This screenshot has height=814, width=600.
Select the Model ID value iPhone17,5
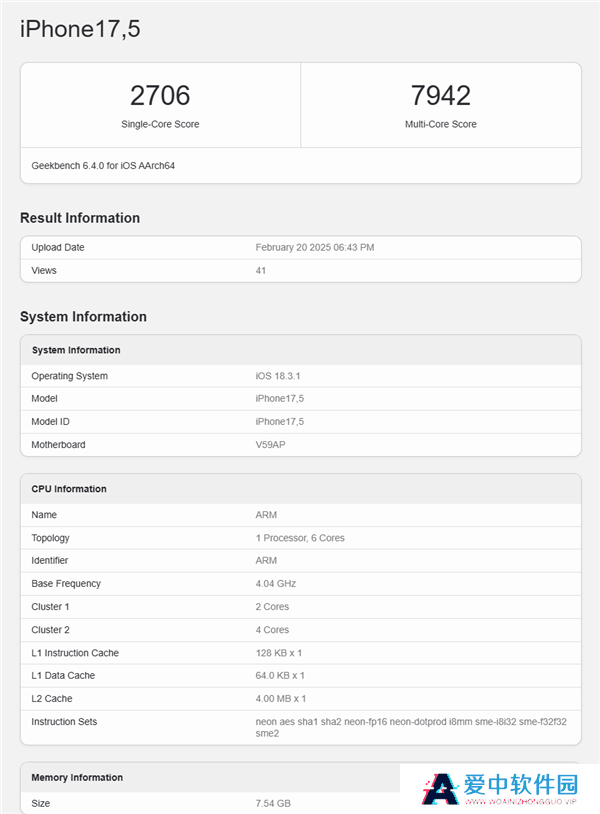click(280, 422)
